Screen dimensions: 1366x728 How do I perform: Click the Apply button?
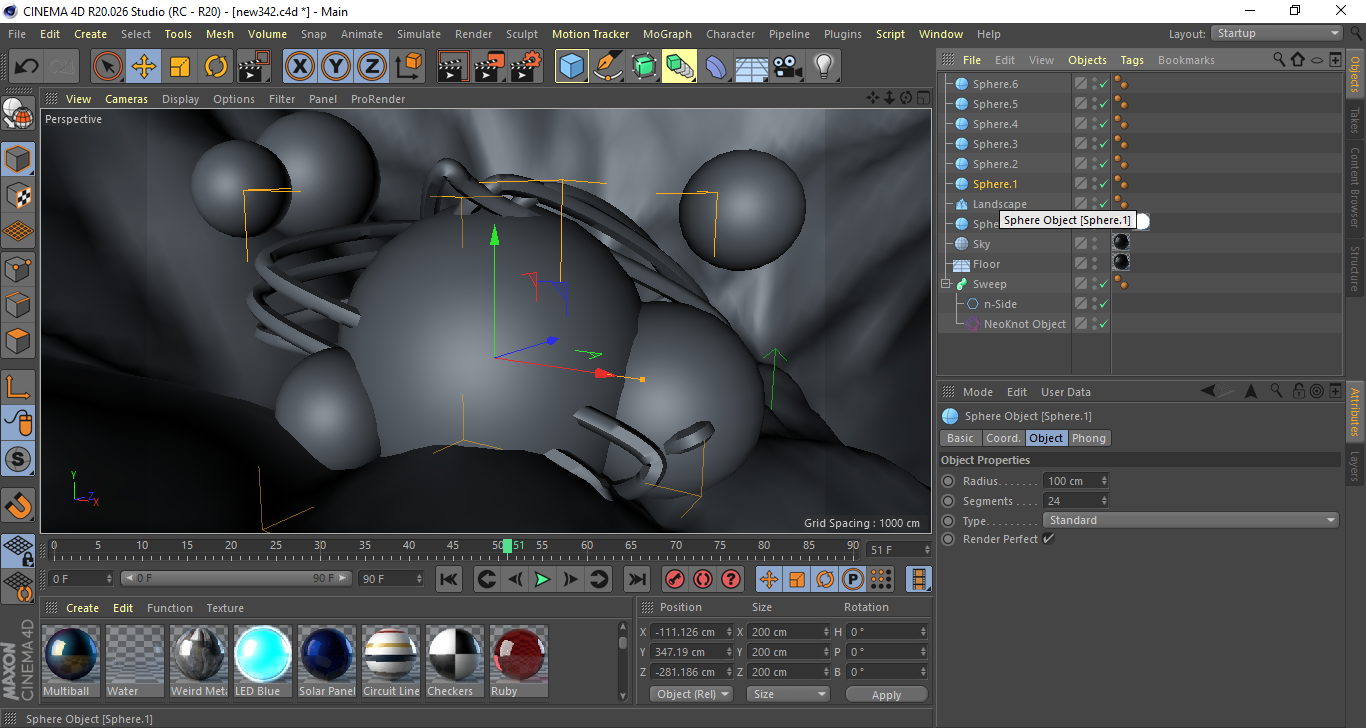pyautogui.click(x=886, y=694)
